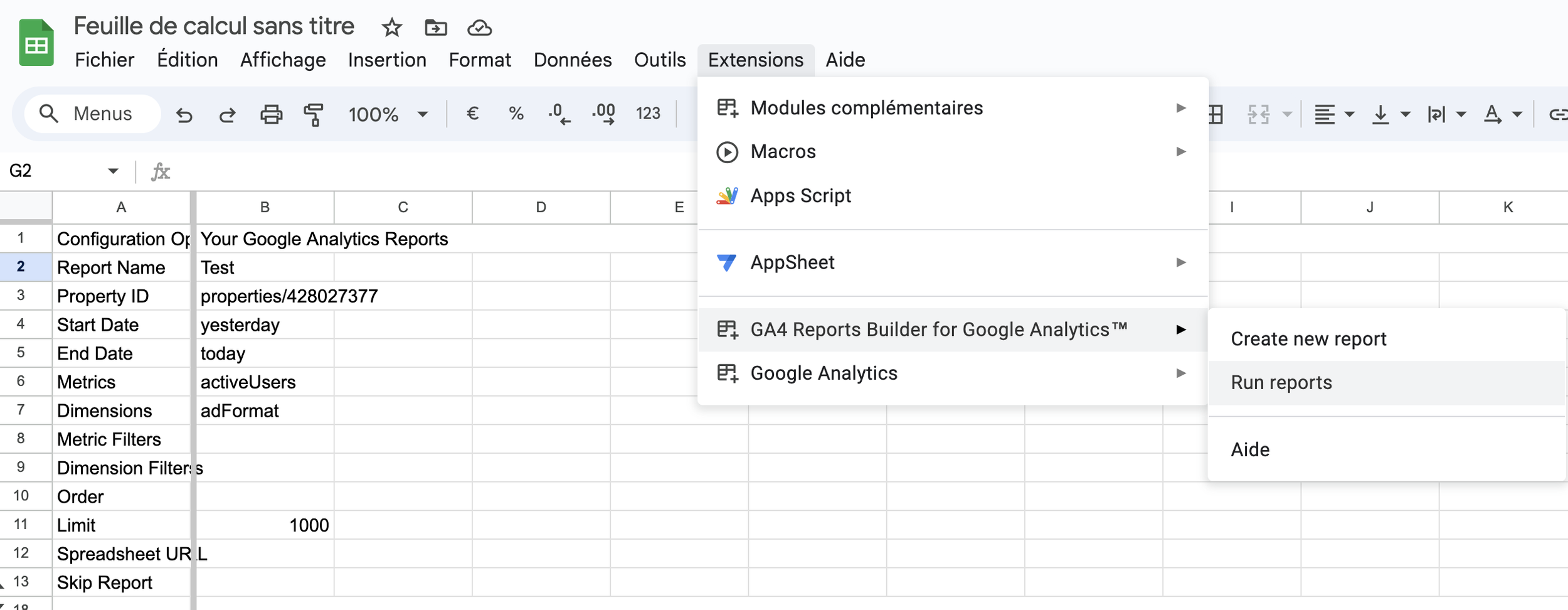Apply euro currency format
The height and width of the screenshot is (610, 1568).
pyautogui.click(x=473, y=114)
